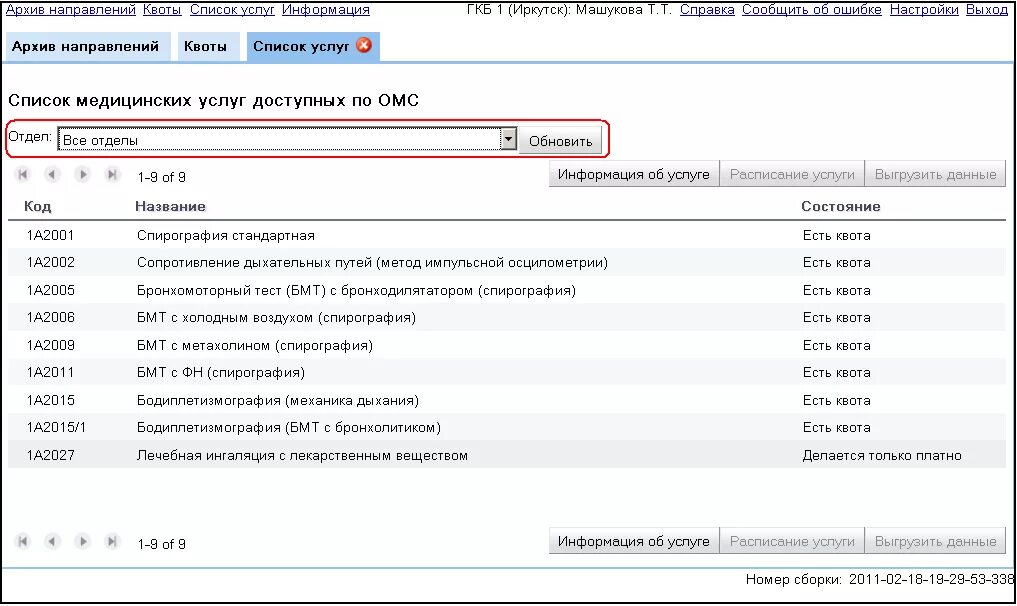Viewport: 1017px width, 606px height.
Task: Click top Информация об услуге button
Action: click(634, 175)
